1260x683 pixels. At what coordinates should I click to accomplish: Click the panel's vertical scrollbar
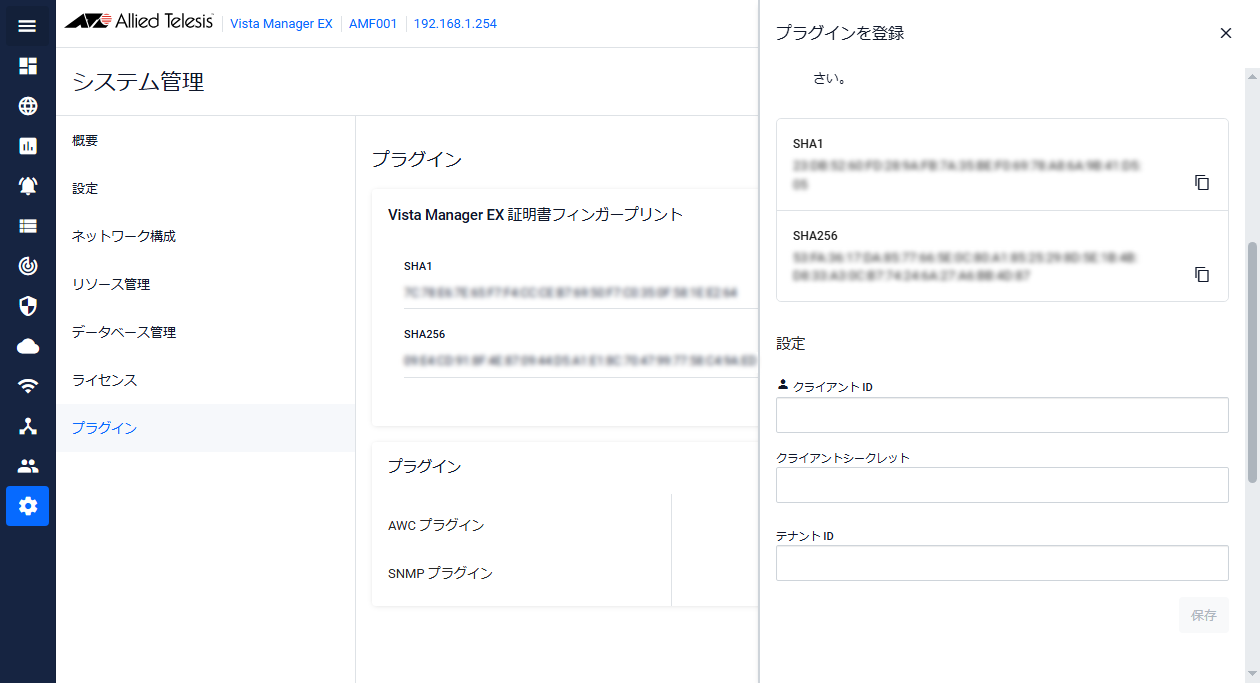(x=1251, y=360)
